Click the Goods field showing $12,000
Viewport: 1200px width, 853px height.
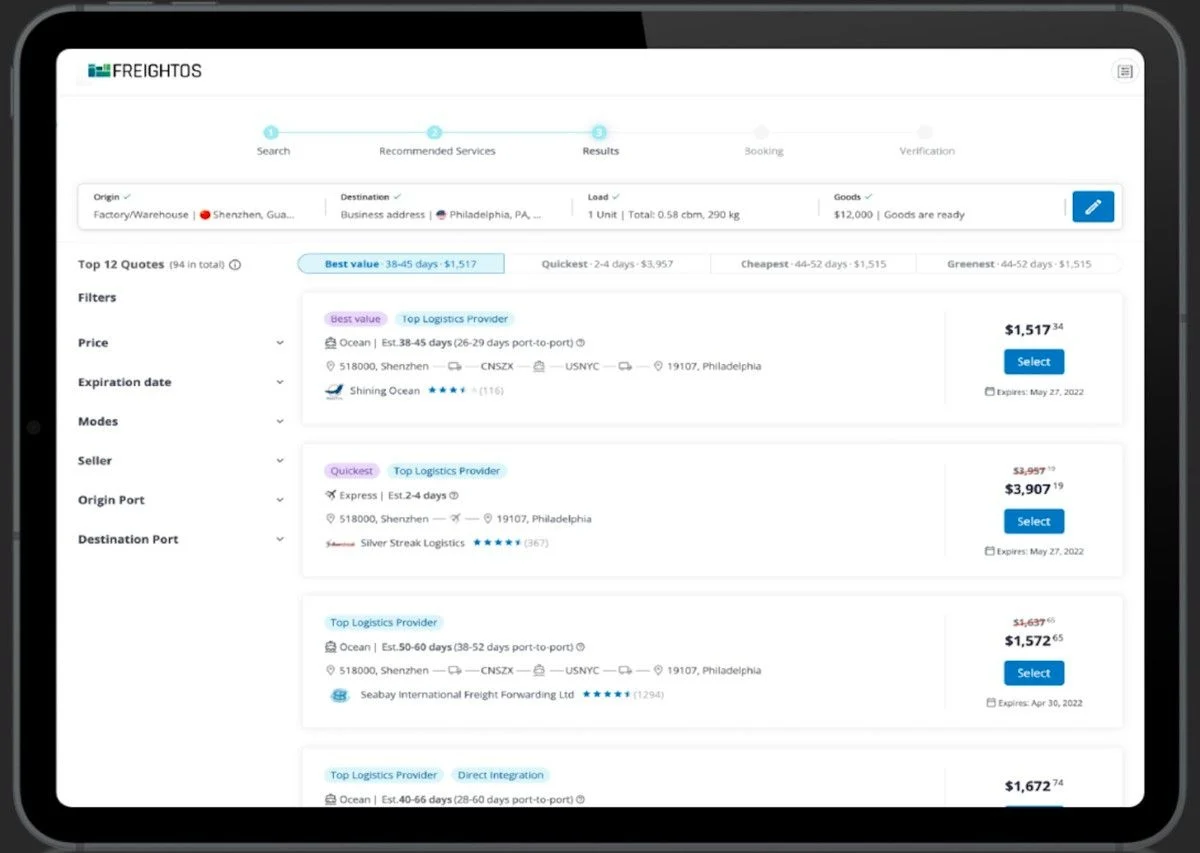click(x=943, y=207)
